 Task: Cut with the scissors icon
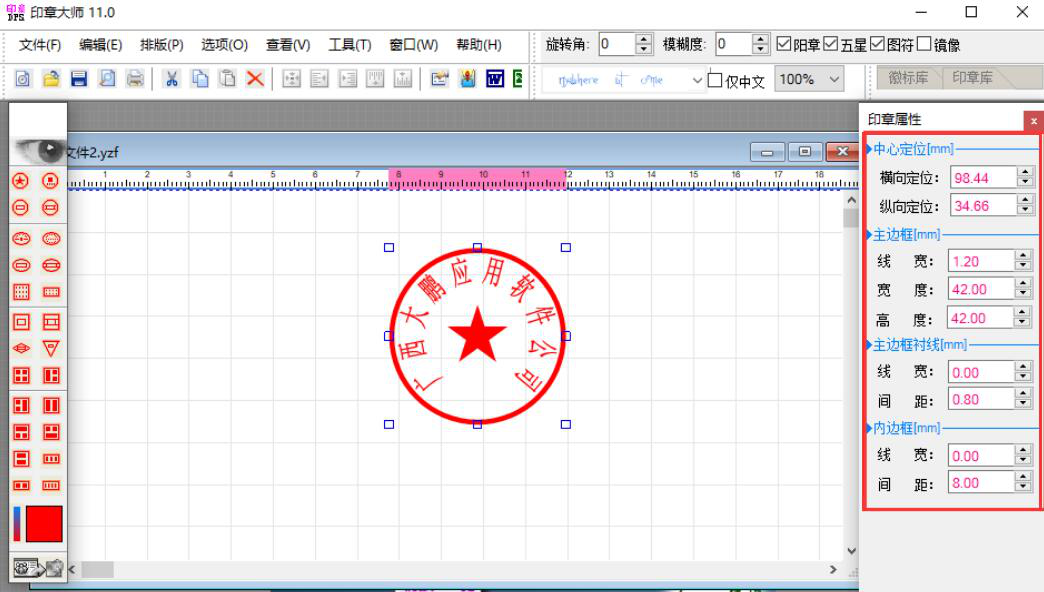(172, 79)
